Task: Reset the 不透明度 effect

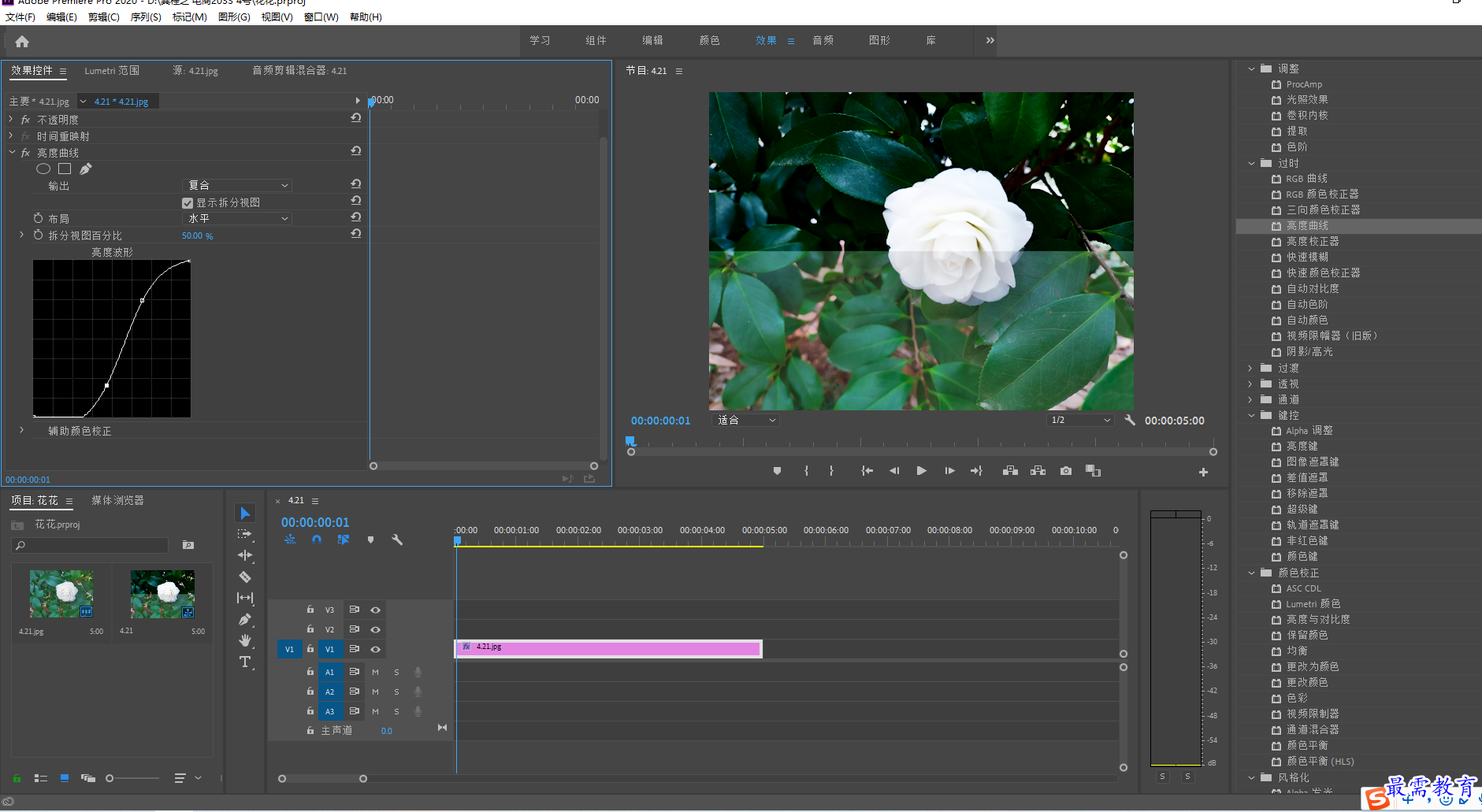Action: pyautogui.click(x=356, y=118)
